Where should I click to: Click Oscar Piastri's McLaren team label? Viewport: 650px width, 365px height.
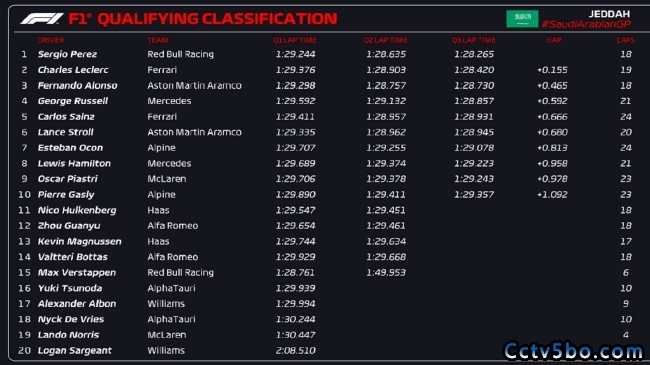click(167, 179)
